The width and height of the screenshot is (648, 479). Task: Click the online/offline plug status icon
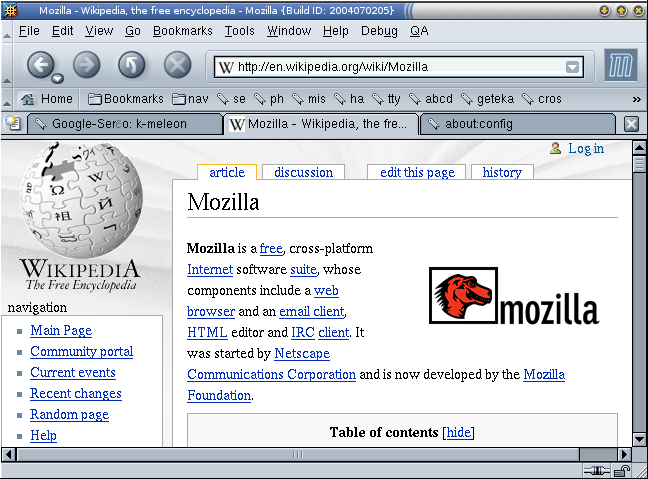point(596,471)
